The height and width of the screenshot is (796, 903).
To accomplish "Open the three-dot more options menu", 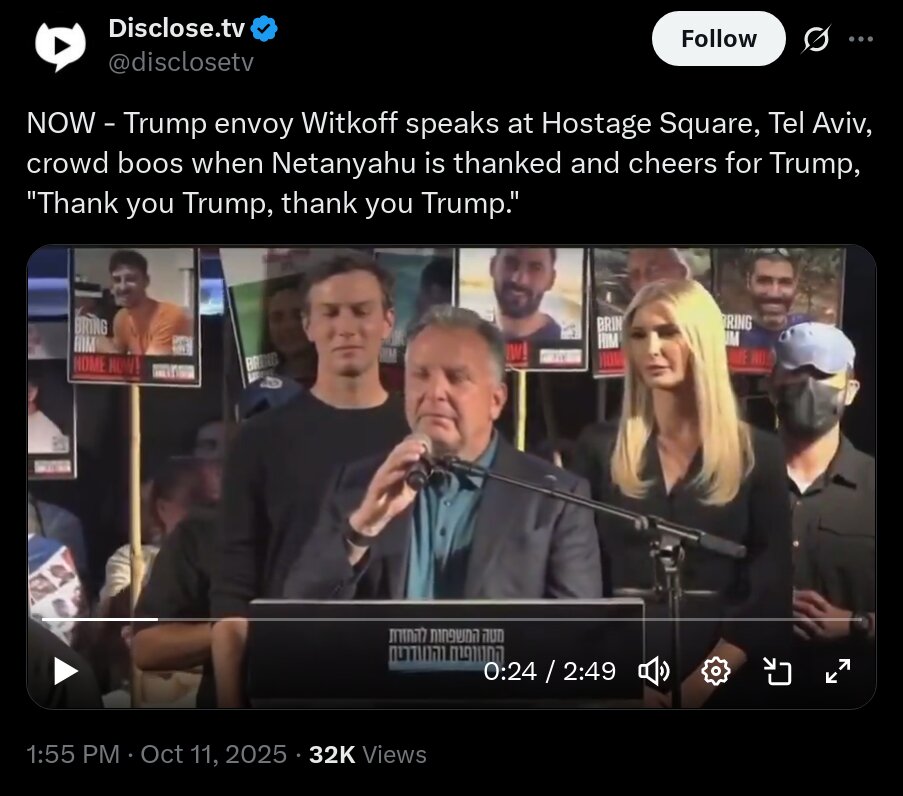I will coord(861,39).
